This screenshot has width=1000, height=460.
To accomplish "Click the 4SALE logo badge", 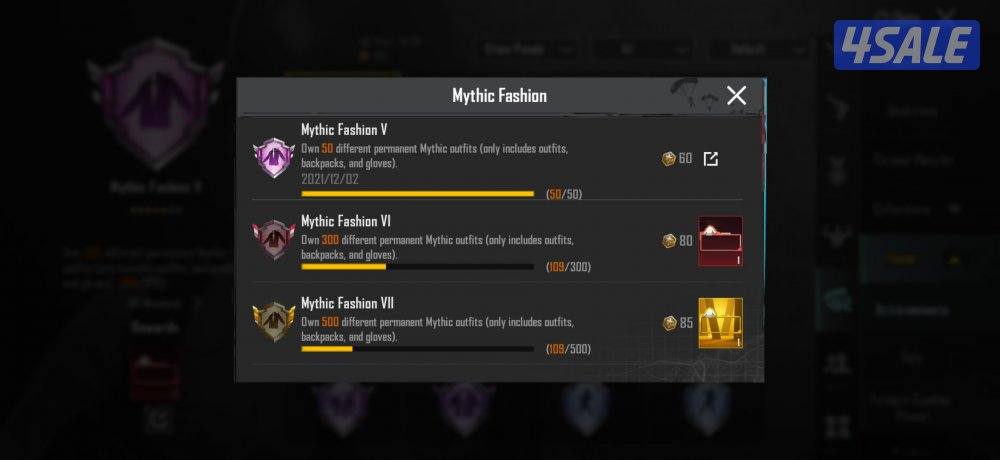I will point(906,45).
